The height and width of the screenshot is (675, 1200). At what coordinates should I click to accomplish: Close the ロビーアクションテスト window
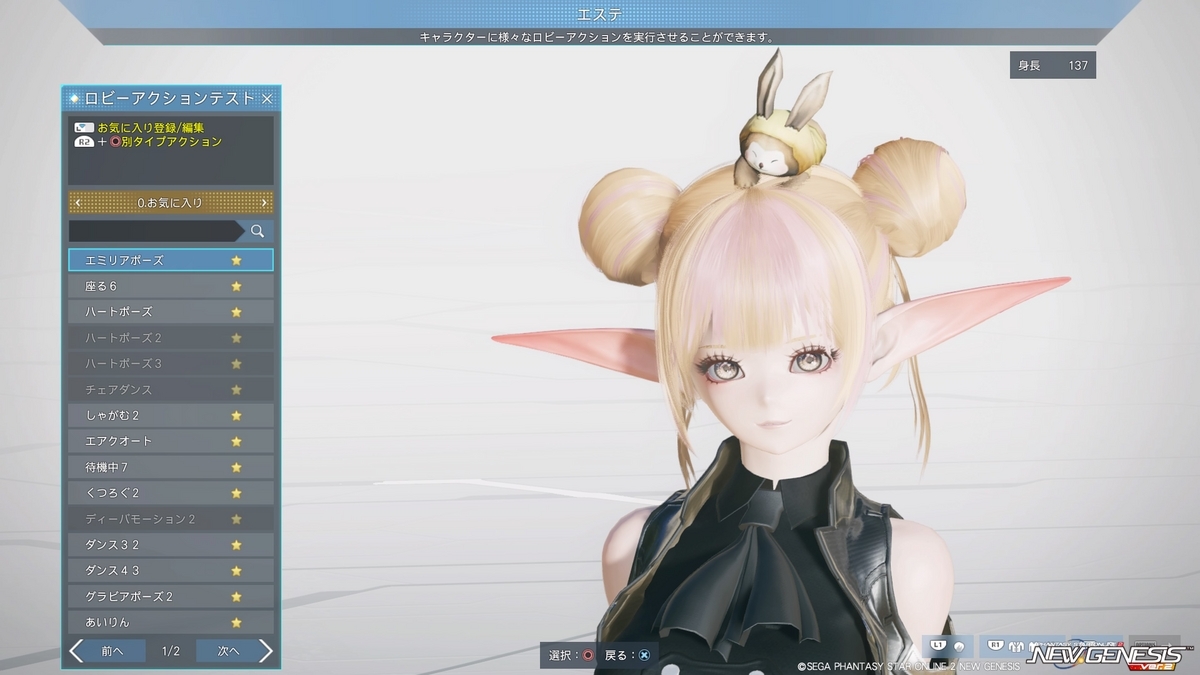(x=267, y=98)
